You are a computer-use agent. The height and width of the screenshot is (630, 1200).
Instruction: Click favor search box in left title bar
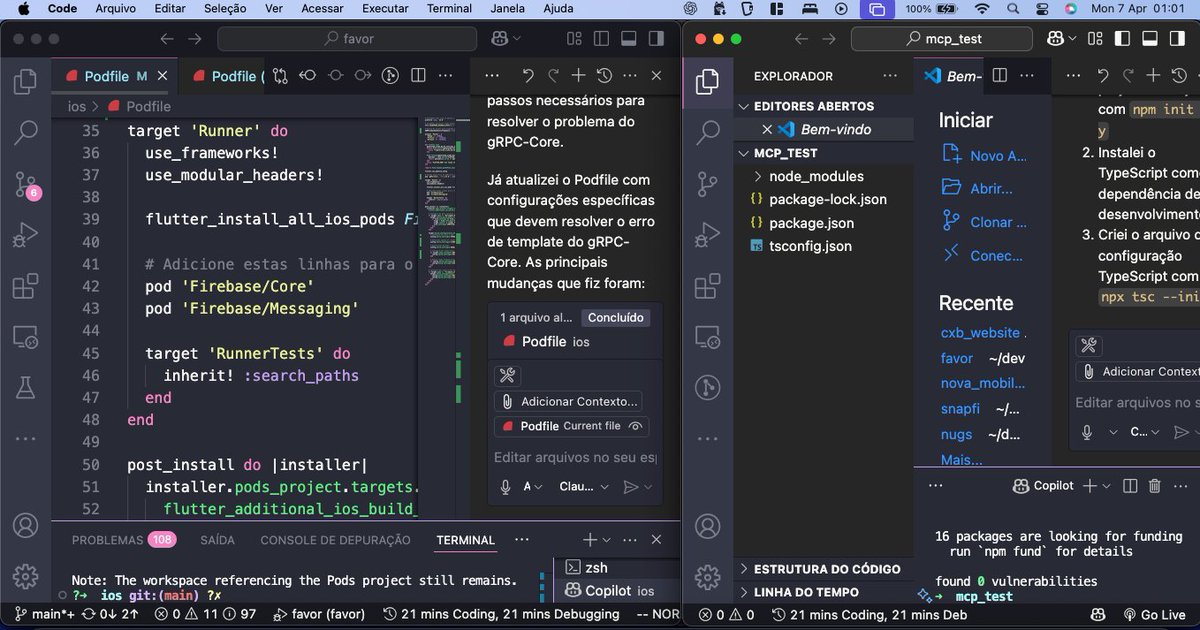pos(346,39)
